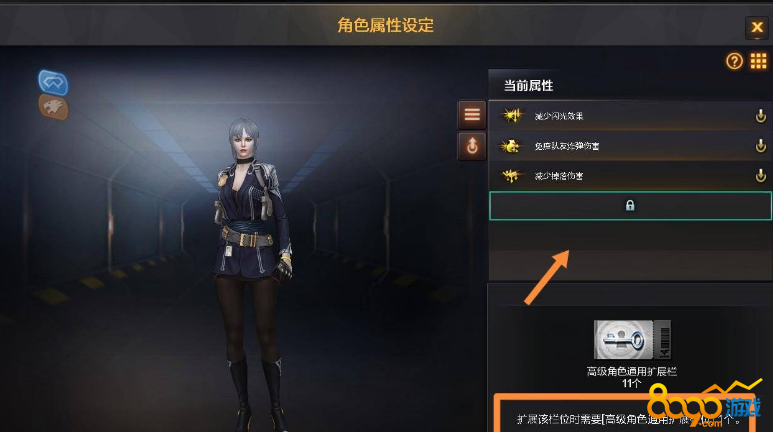
Task: Click the key item 高级角色通用扩展栏 thumbnail
Action: [x=632, y=340]
